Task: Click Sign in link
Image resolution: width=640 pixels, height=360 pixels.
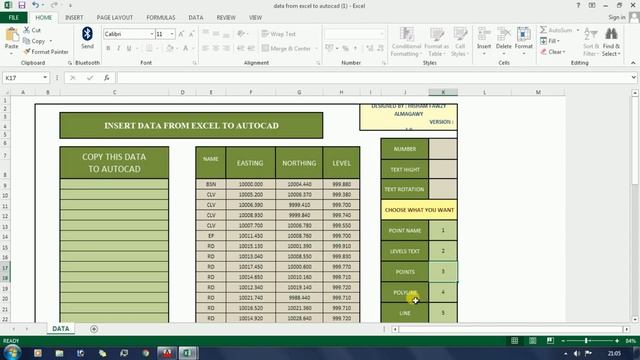Action: (x=617, y=17)
